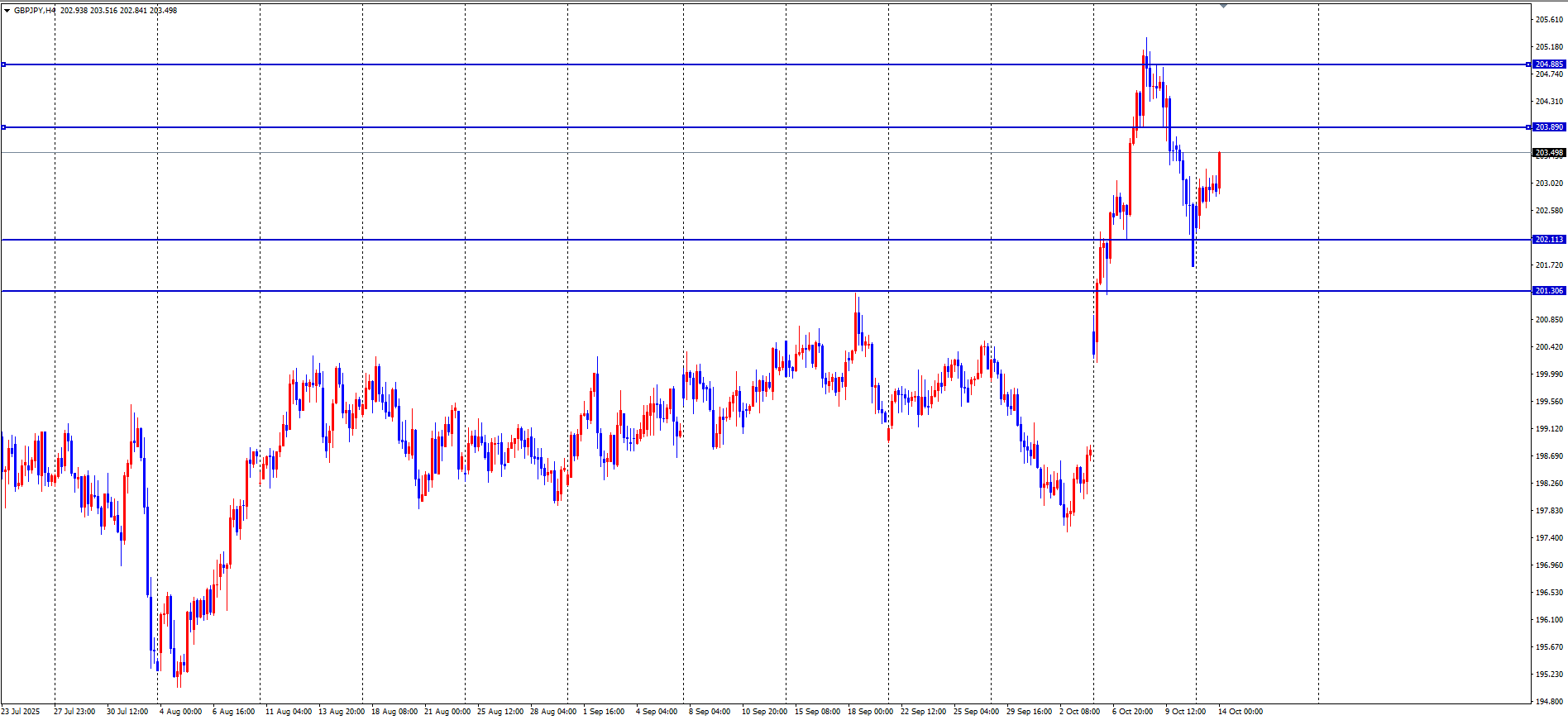Click the 202.113 price label tag
This screenshot has width=1568, height=720.
[x=1549, y=240]
